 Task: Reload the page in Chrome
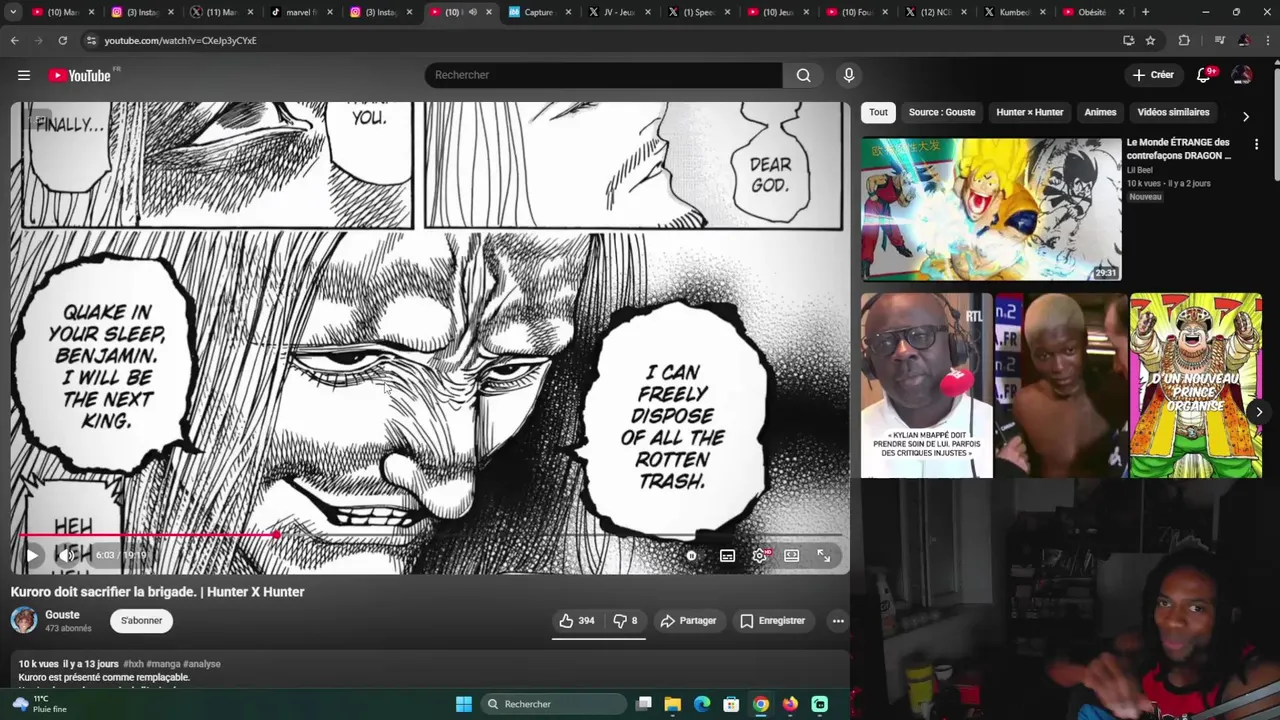tap(62, 40)
